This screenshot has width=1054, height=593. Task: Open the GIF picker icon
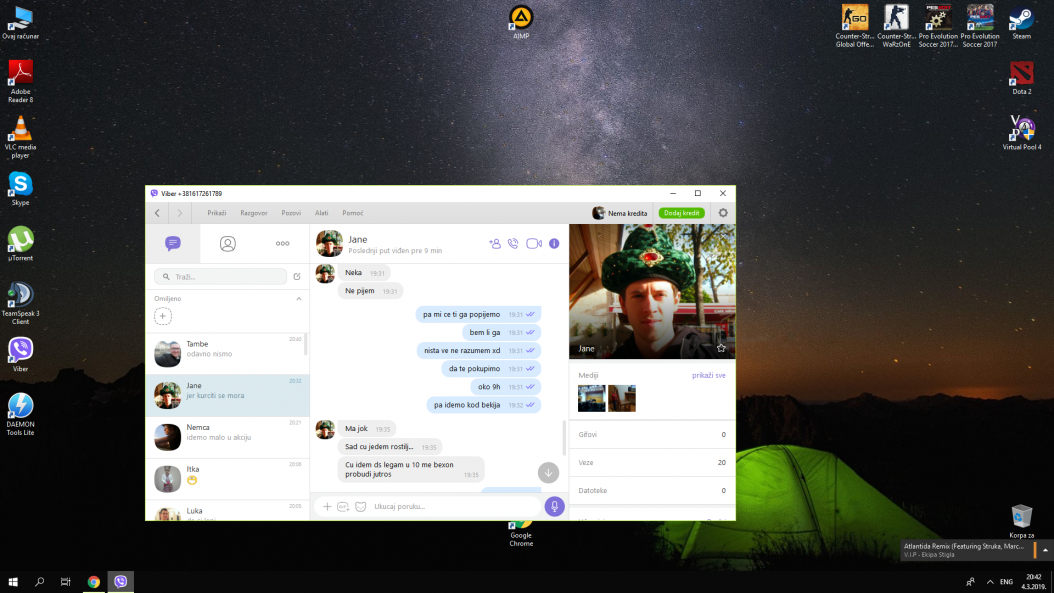click(343, 506)
